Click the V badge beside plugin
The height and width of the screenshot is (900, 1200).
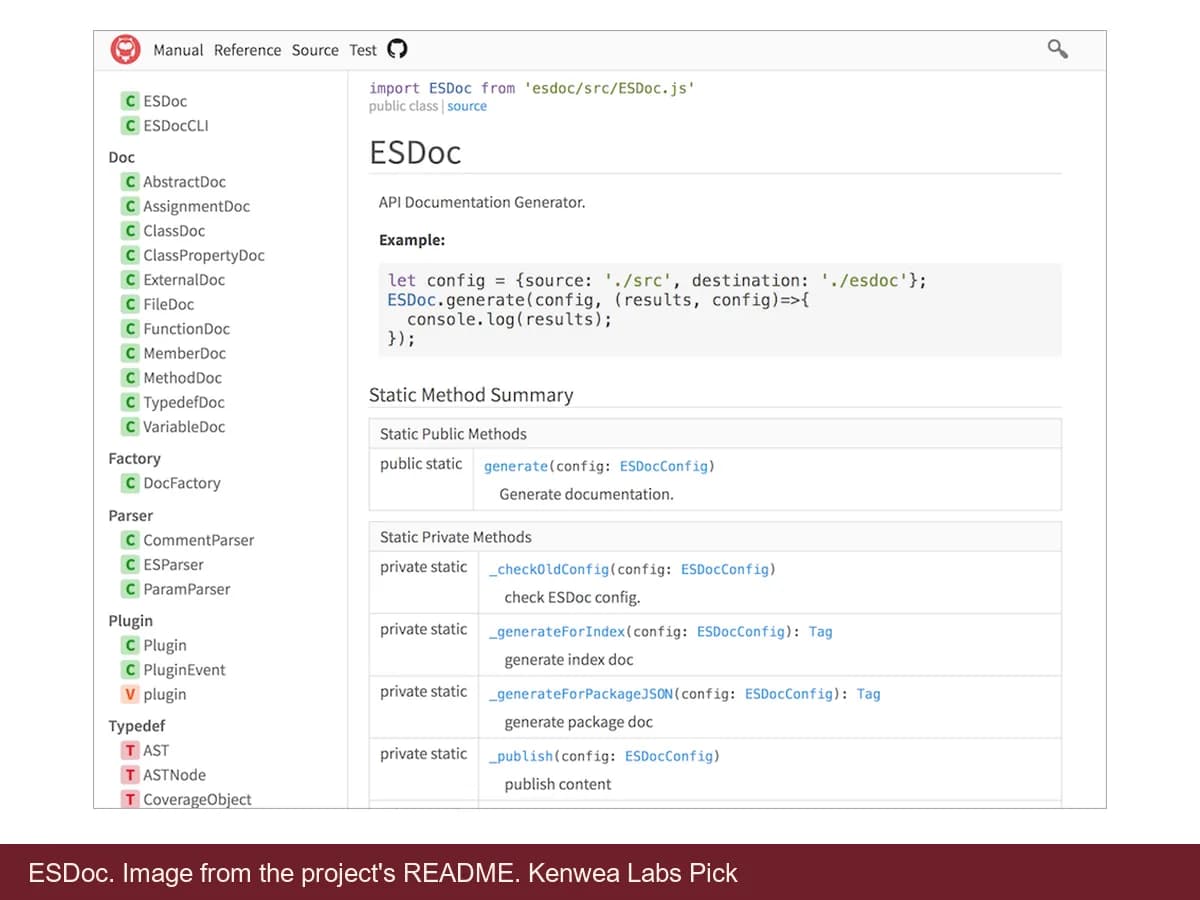coord(130,695)
